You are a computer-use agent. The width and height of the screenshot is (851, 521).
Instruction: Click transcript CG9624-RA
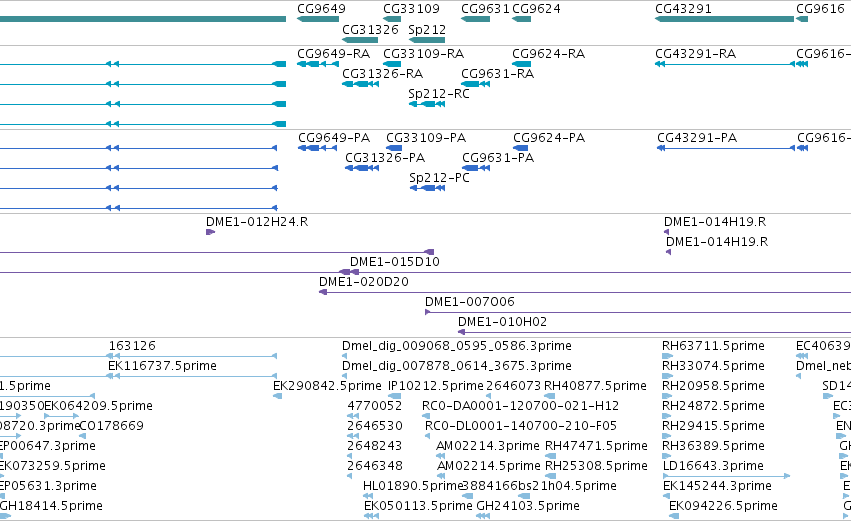[548, 54]
